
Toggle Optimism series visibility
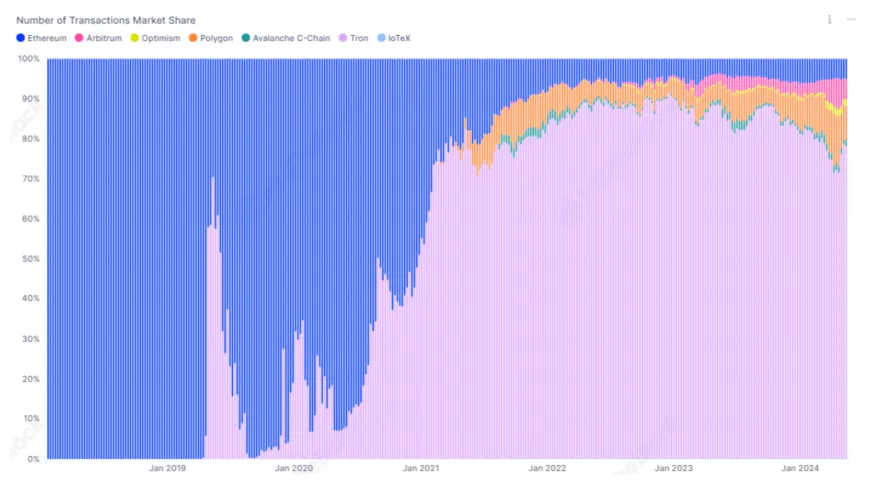click(156, 38)
